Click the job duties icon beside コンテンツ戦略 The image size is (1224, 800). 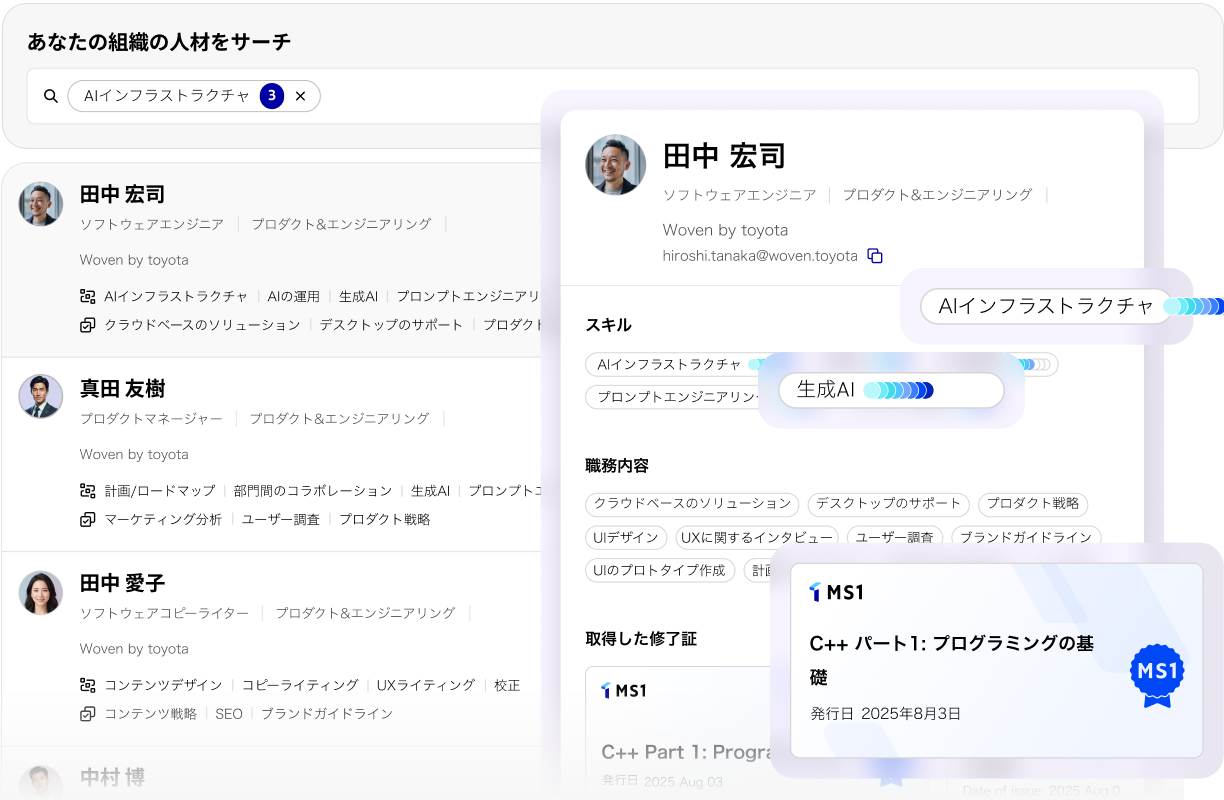pos(88,714)
